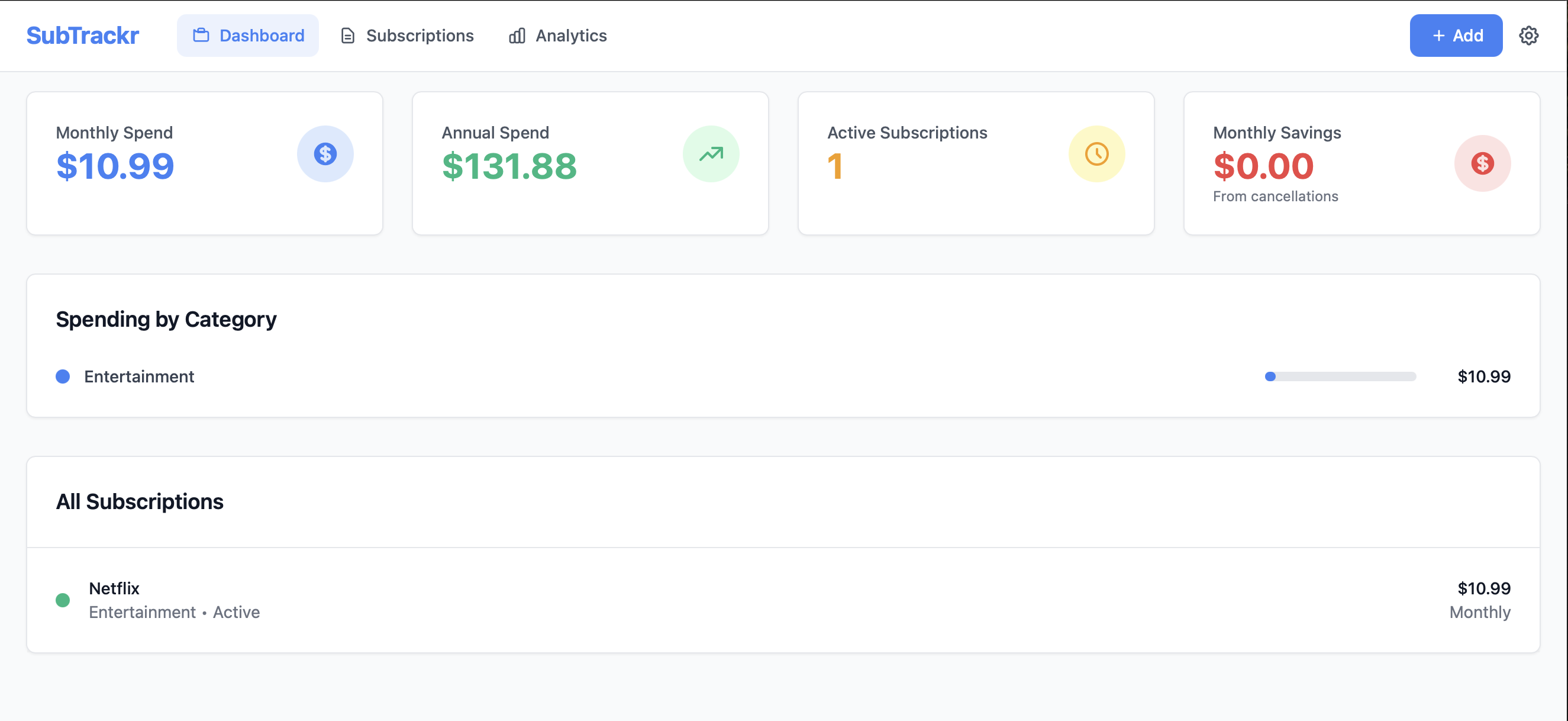
Task: Click the Spending by Category heading
Action: point(166,318)
